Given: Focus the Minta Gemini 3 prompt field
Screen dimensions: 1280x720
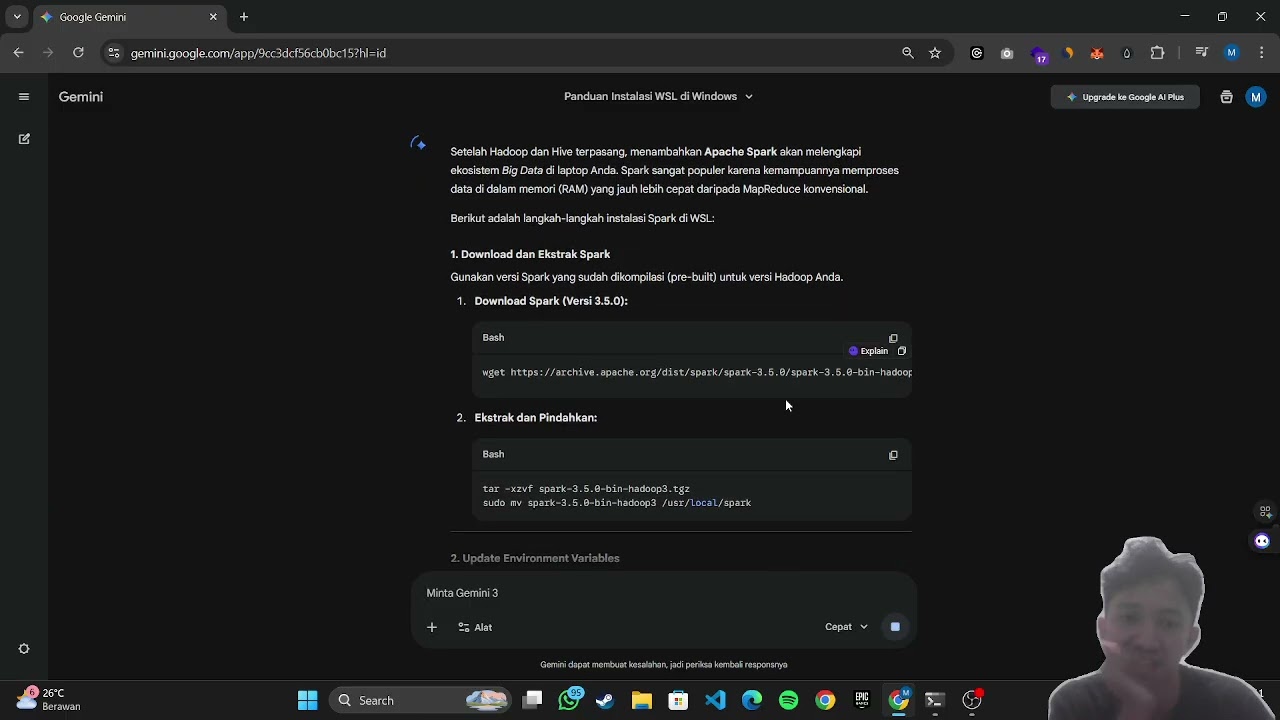Looking at the screenshot, I should coord(664,593).
